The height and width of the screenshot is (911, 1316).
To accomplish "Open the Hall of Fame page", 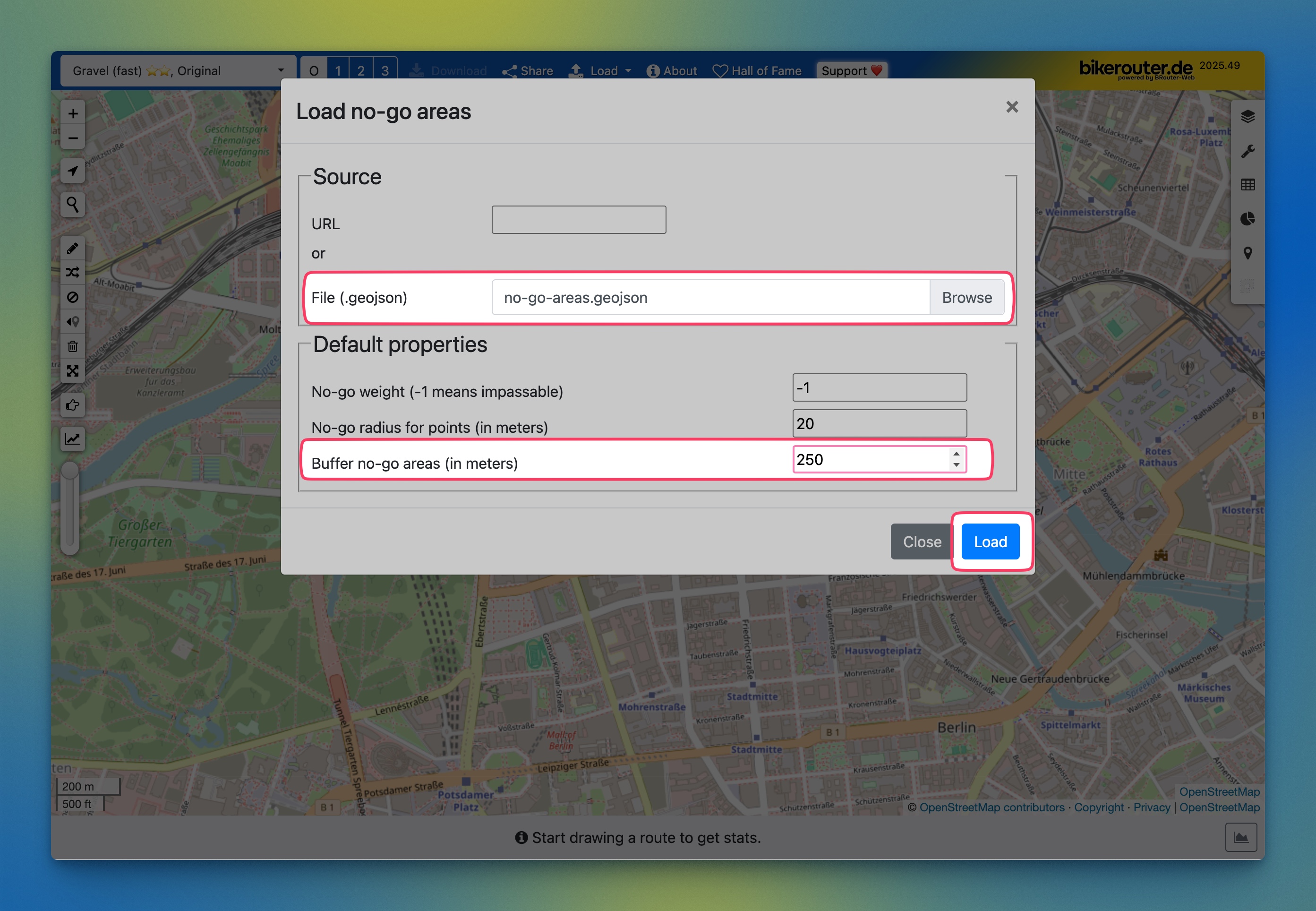I will click(x=757, y=71).
